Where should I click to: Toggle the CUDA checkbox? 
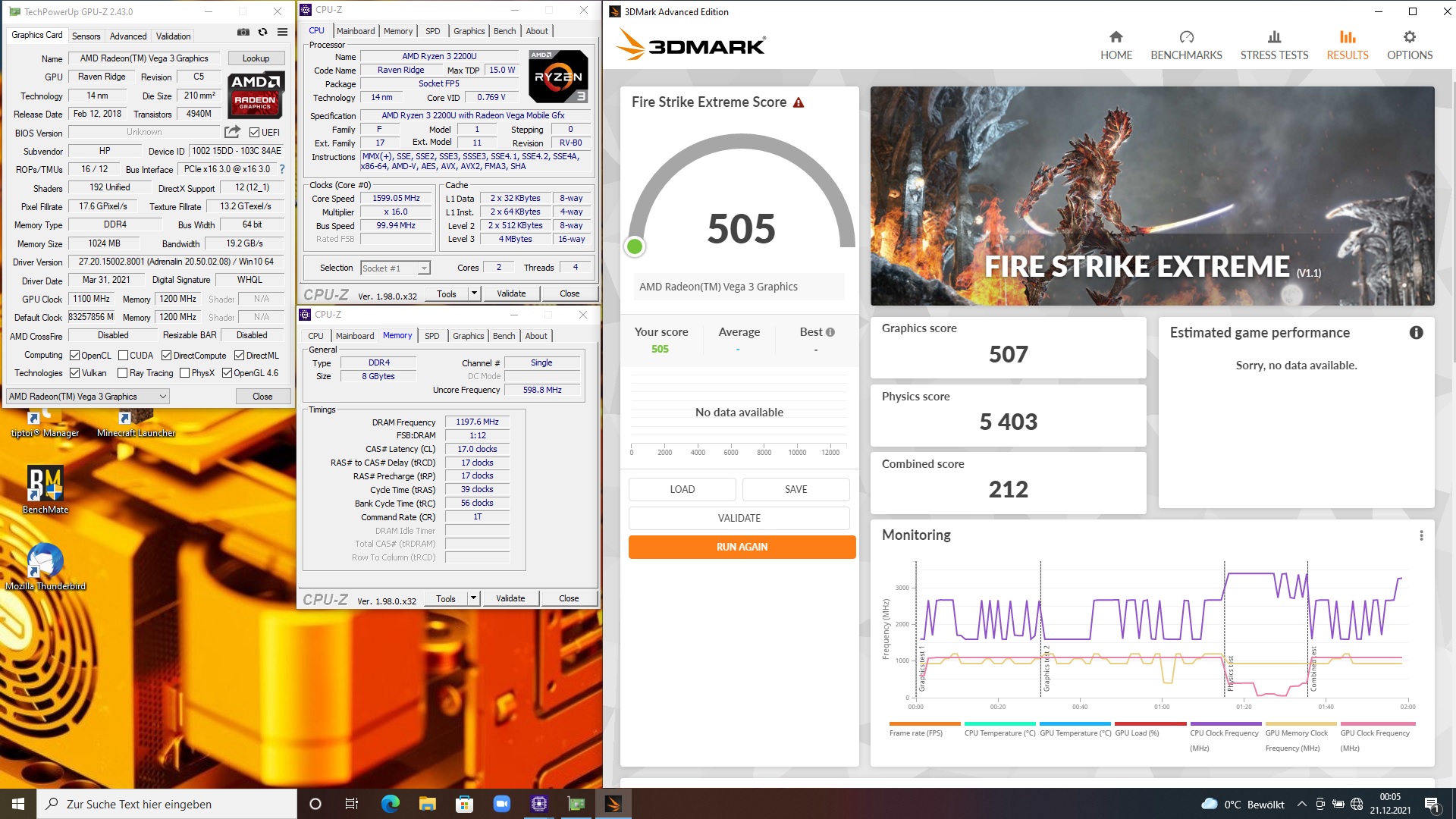[x=123, y=356]
